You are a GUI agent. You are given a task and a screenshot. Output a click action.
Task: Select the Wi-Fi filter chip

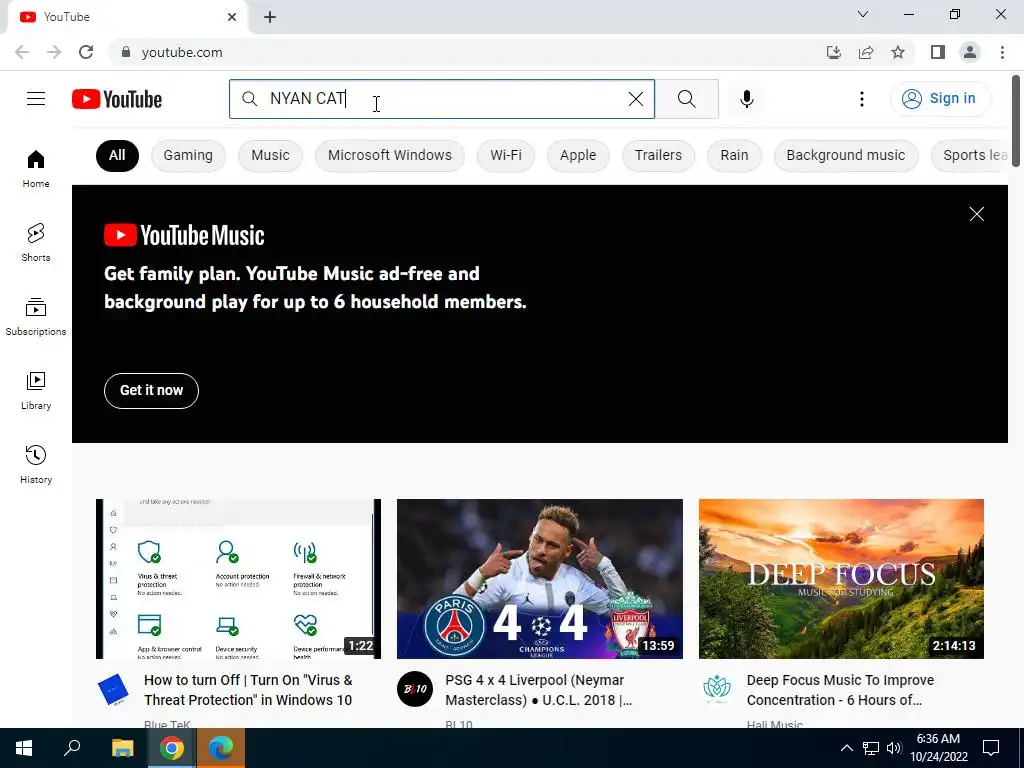pyautogui.click(x=506, y=155)
